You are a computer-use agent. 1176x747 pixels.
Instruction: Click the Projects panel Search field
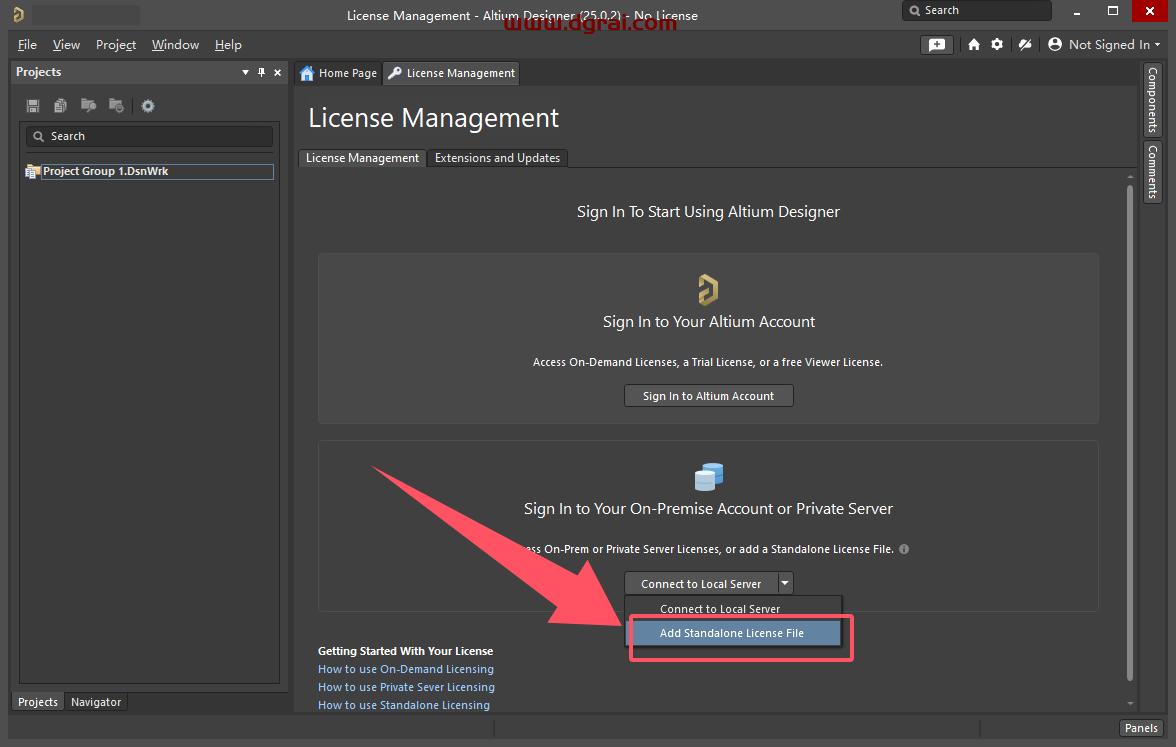coord(149,136)
